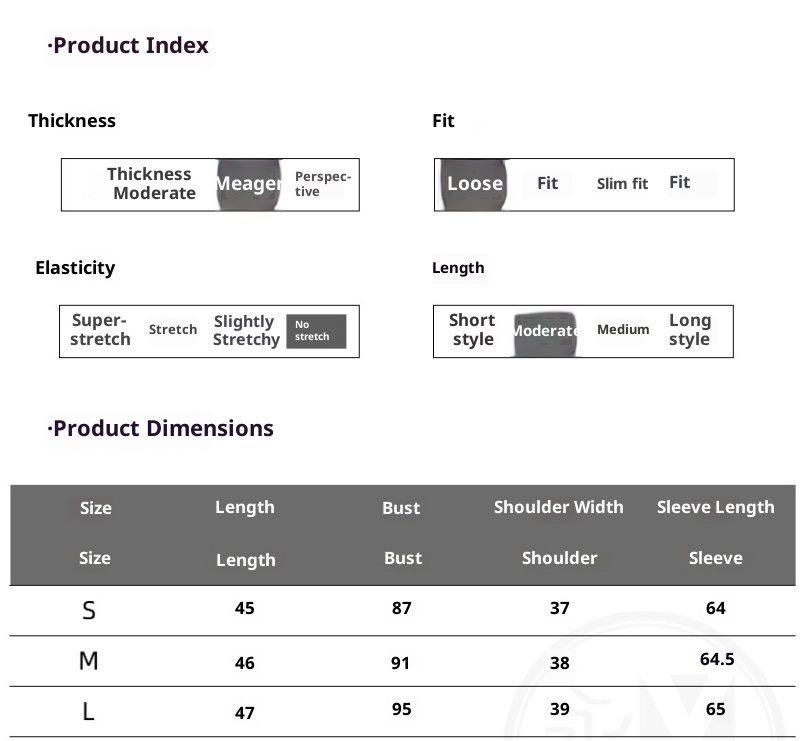The width and height of the screenshot is (805, 741).
Task: Select the "Slightly Stretchy" elasticity option
Action: (x=245, y=331)
